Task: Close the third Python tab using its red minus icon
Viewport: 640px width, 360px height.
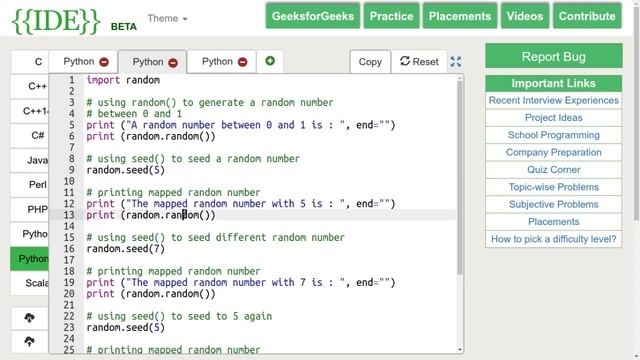Action: (x=242, y=62)
